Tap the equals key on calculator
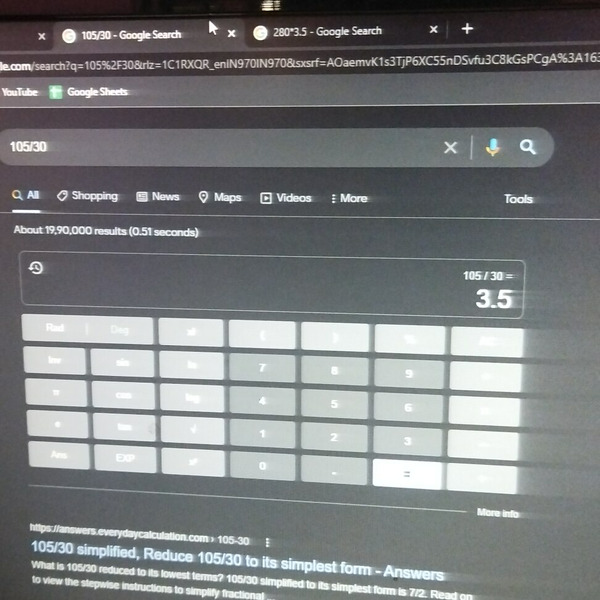 pos(407,474)
